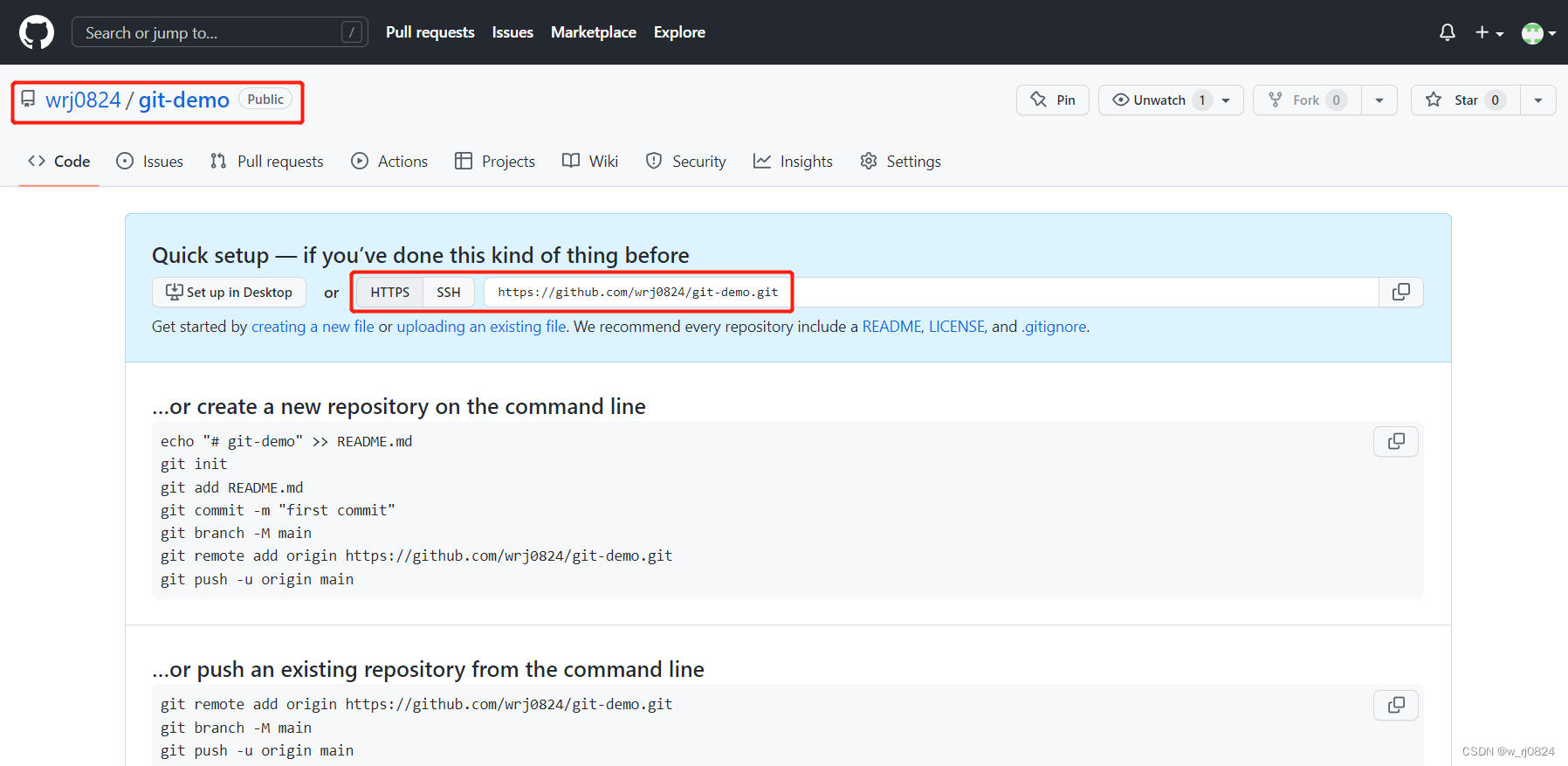Viewport: 1568px width, 766px height.
Task: Switch to the Wiki tab
Action: (590, 162)
